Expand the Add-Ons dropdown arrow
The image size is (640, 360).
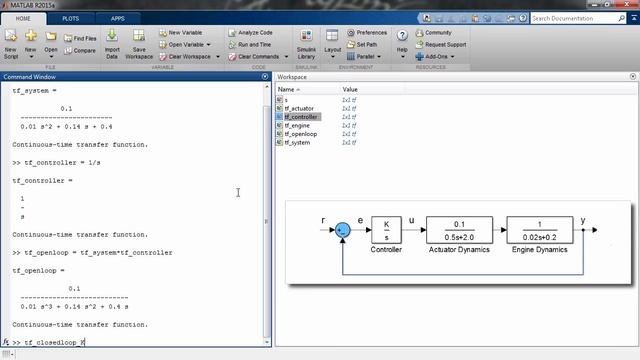[x=452, y=57]
